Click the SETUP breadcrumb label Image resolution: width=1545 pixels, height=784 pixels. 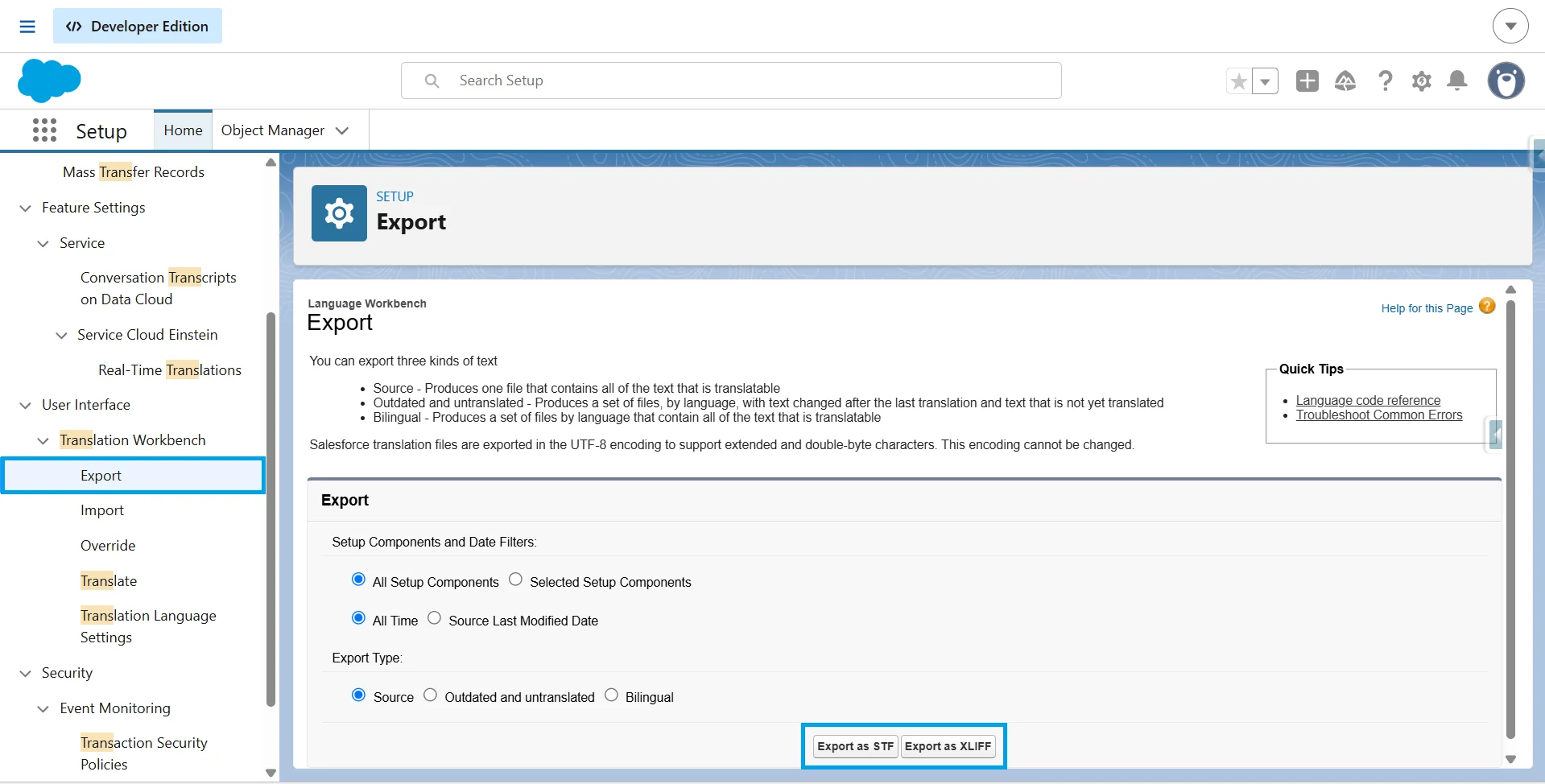395,196
